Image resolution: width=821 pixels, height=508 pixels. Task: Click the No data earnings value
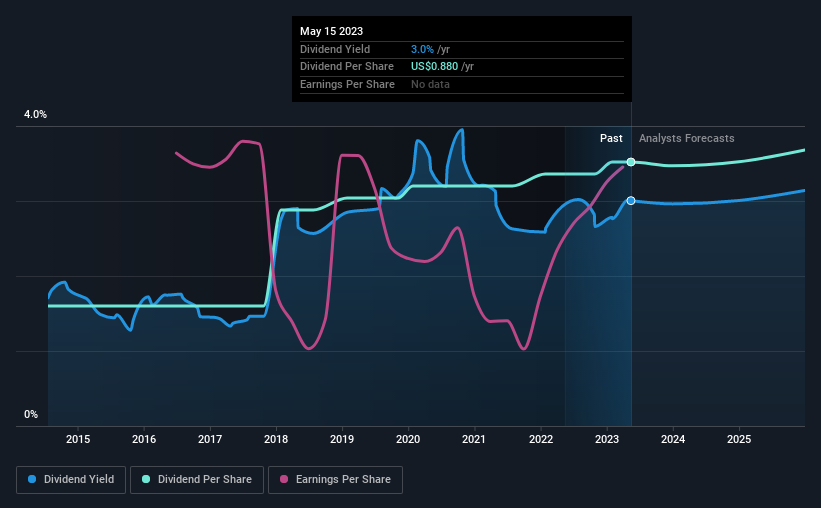(430, 84)
